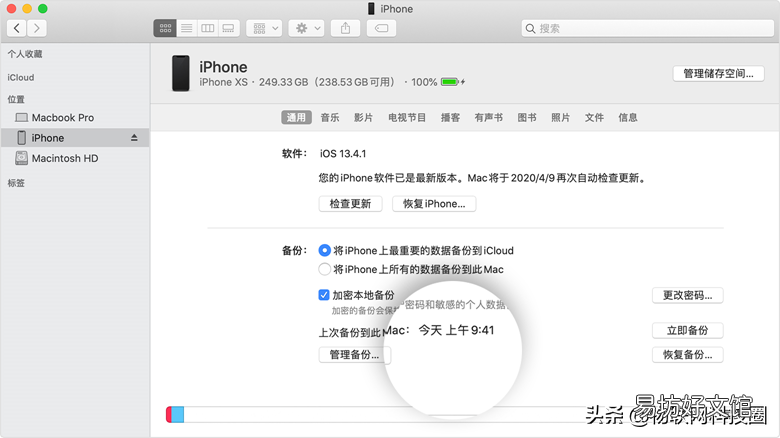Click the 搜索 search field
The image size is (780, 438).
coord(648,28)
